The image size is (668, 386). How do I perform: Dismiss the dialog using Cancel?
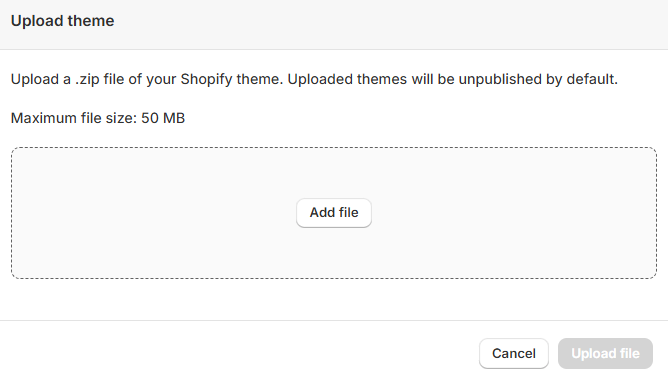click(x=513, y=353)
